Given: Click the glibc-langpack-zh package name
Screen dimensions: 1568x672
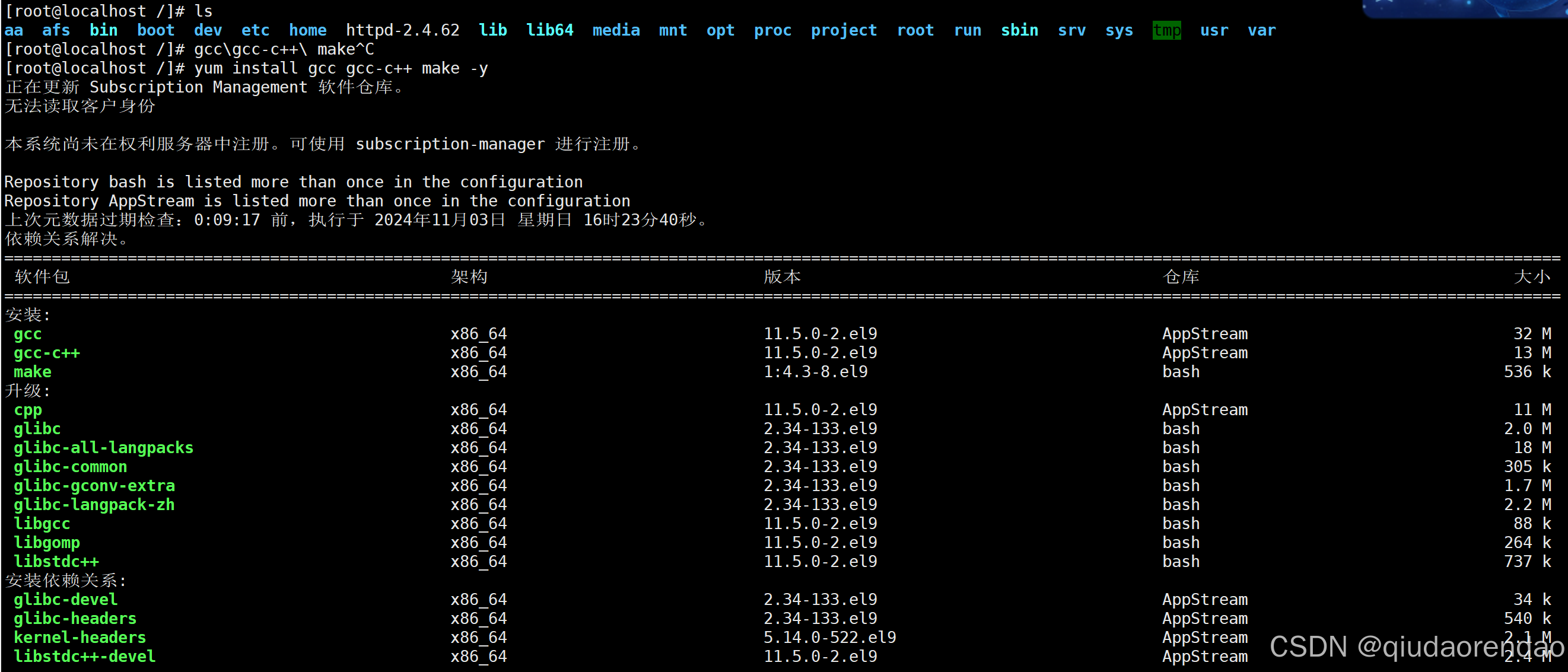Looking at the screenshot, I should pyautogui.click(x=94, y=505).
